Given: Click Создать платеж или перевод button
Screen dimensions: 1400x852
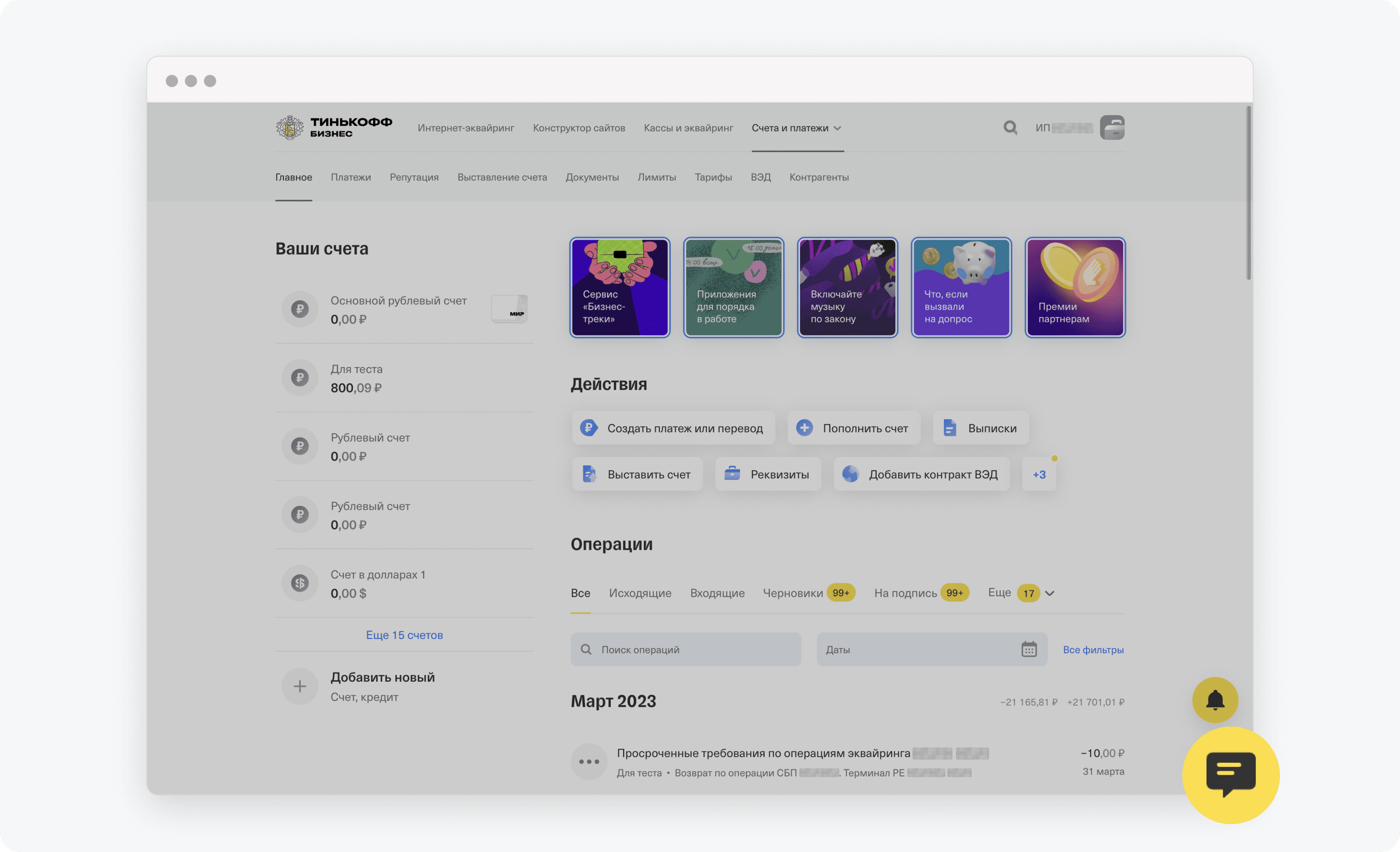Looking at the screenshot, I should click(x=673, y=428).
